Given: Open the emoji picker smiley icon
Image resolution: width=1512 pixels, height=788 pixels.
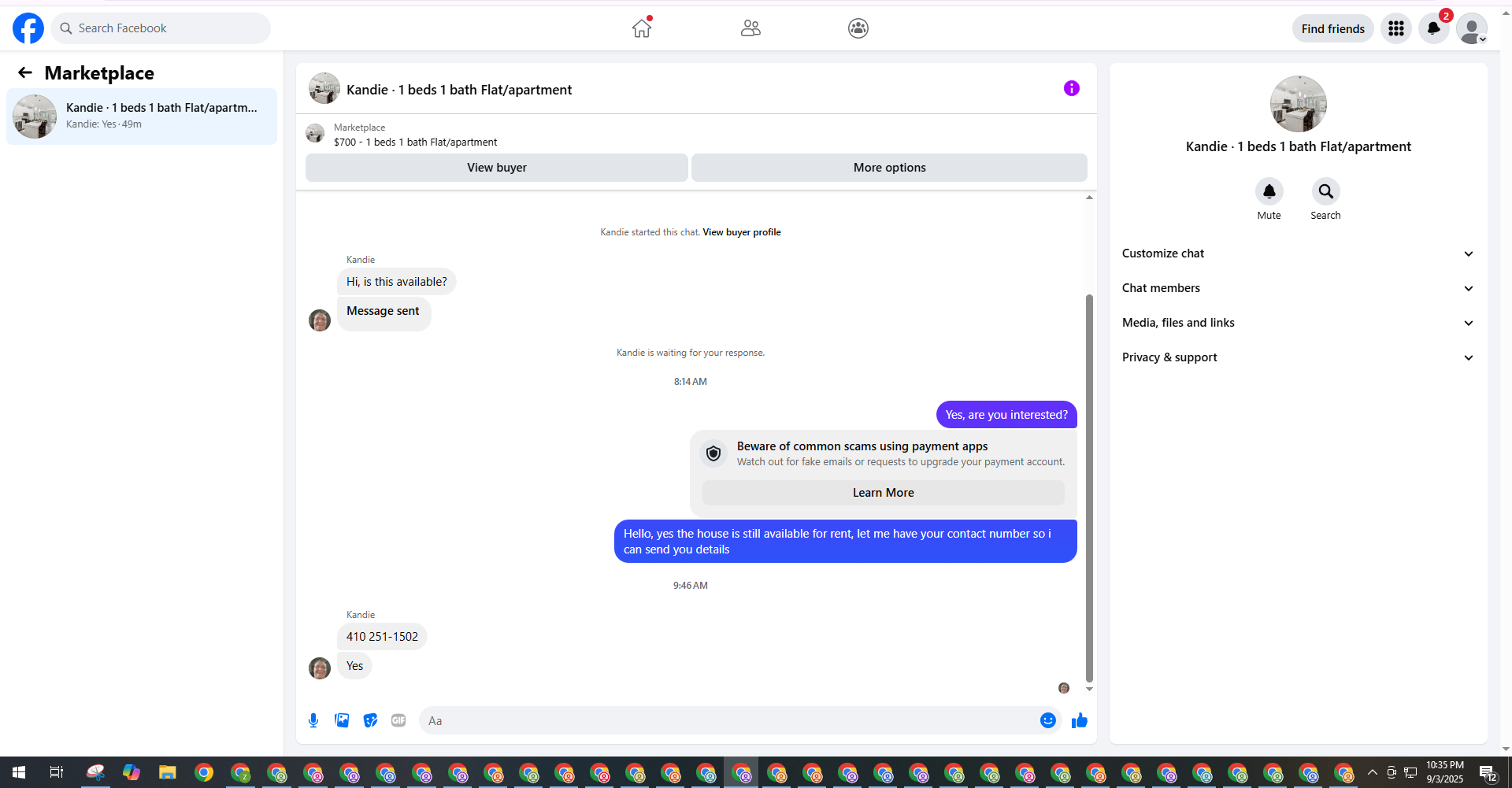Looking at the screenshot, I should point(1048,720).
